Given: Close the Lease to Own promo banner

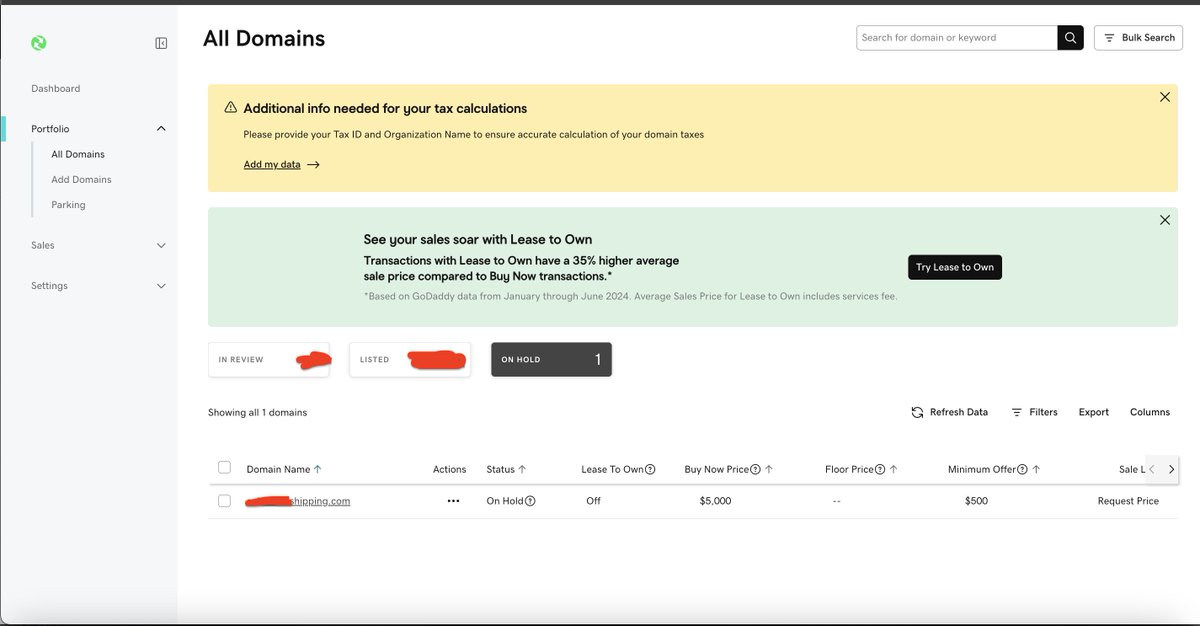Looking at the screenshot, I should [1165, 220].
